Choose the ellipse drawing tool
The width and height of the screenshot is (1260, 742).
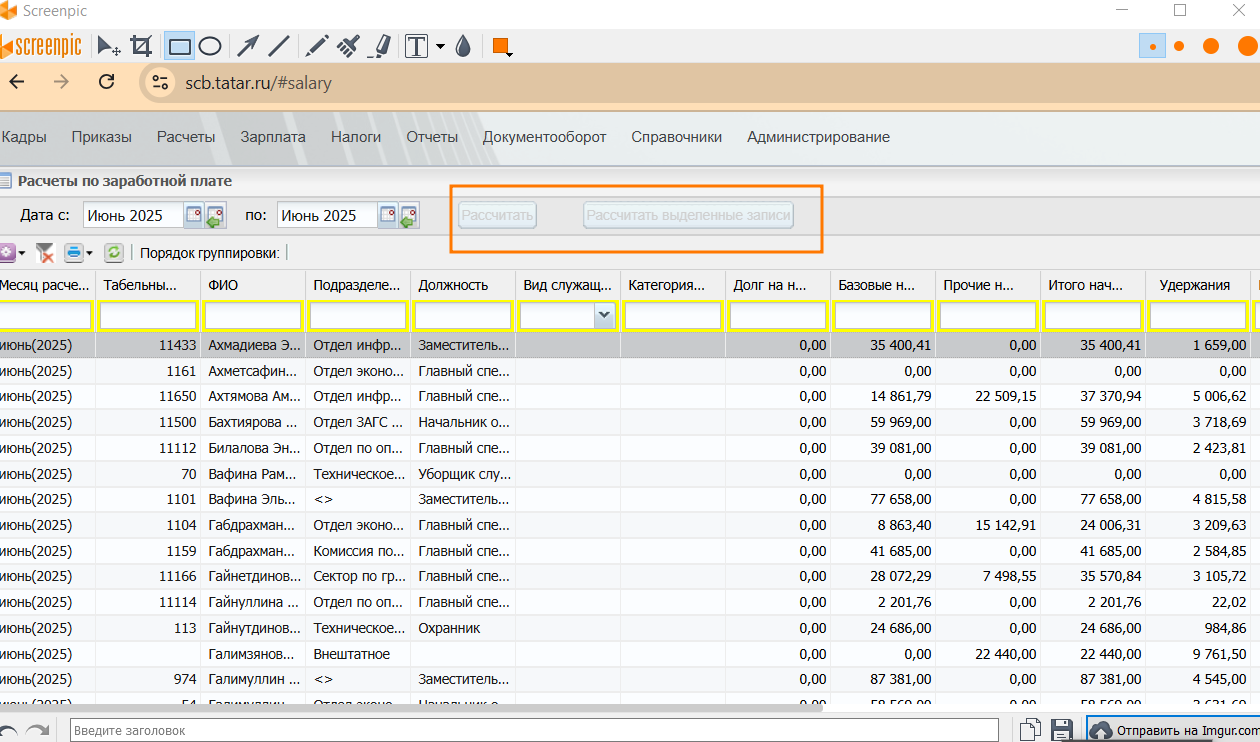coord(209,46)
